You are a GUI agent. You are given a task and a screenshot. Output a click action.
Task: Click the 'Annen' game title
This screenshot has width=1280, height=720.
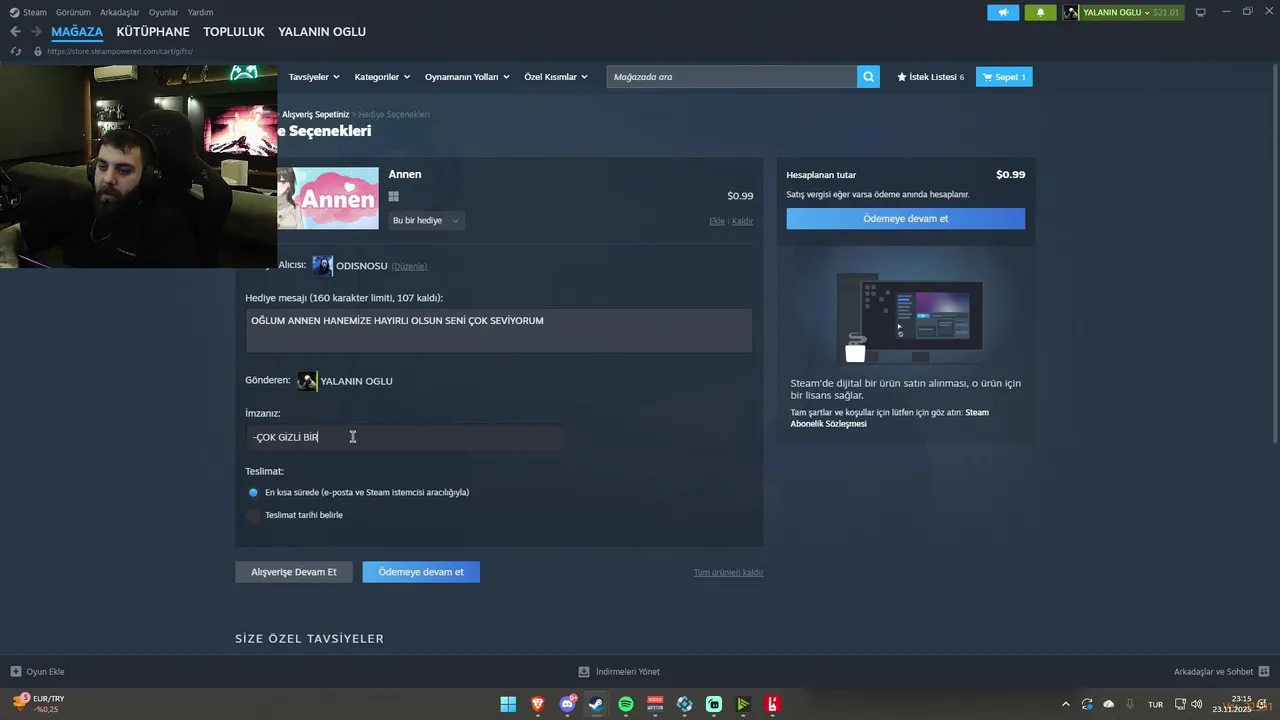tap(405, 174)
